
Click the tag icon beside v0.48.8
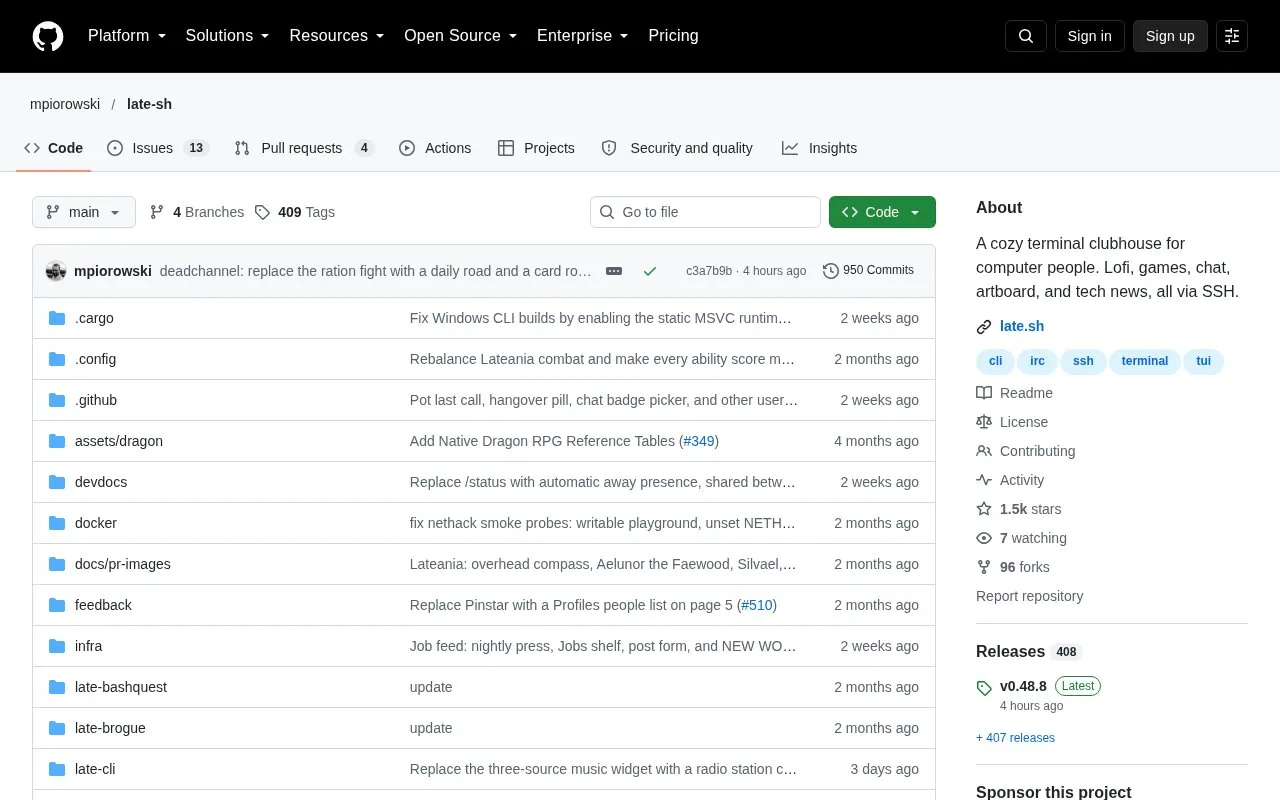984,687
